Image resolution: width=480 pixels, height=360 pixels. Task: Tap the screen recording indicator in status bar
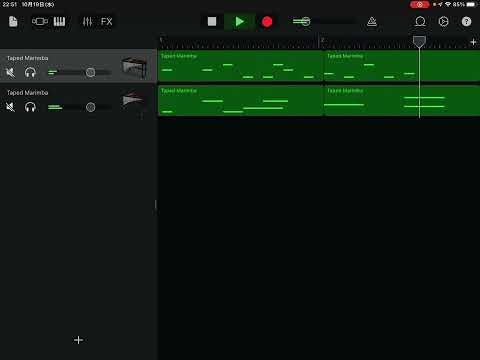click(x=420, y=4)
